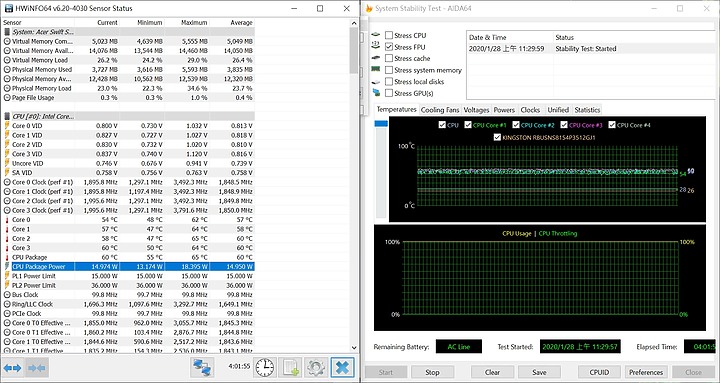Click the Clear button in AIDA64
Screen dimensions: 720x383
492,372
